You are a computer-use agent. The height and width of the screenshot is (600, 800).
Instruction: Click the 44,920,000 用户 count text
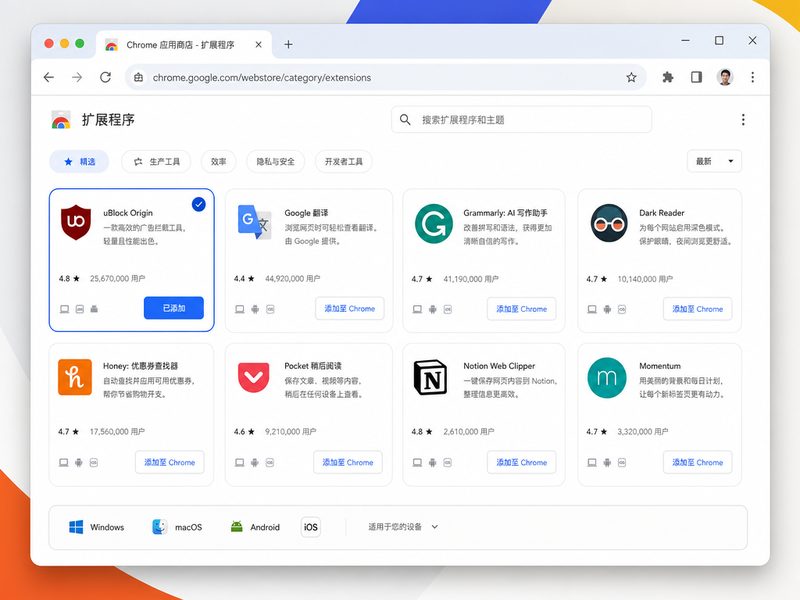[293, 279]
